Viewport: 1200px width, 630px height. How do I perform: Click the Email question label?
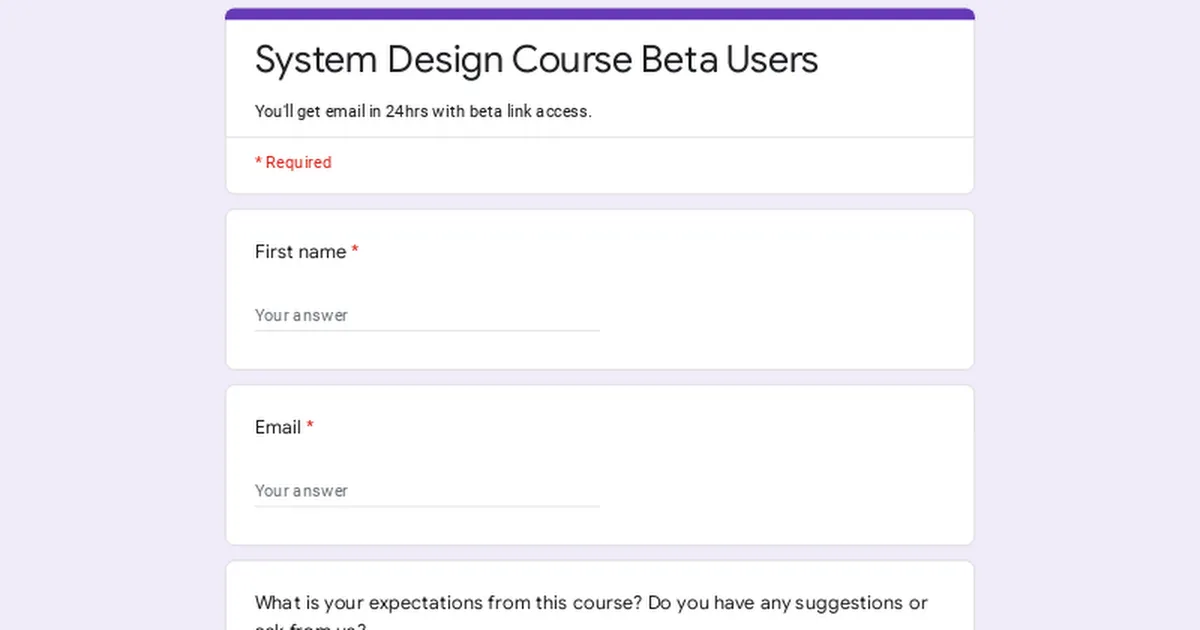278,427
